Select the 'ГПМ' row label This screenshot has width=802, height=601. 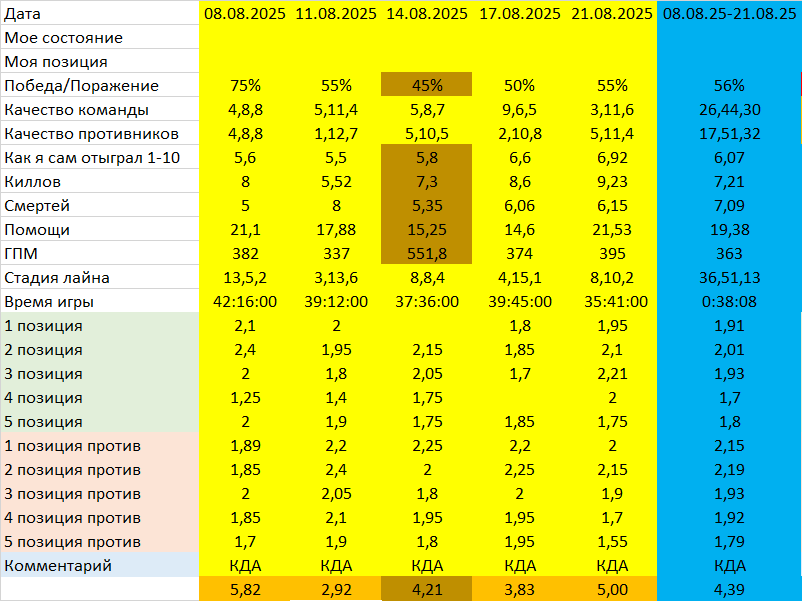99,253
